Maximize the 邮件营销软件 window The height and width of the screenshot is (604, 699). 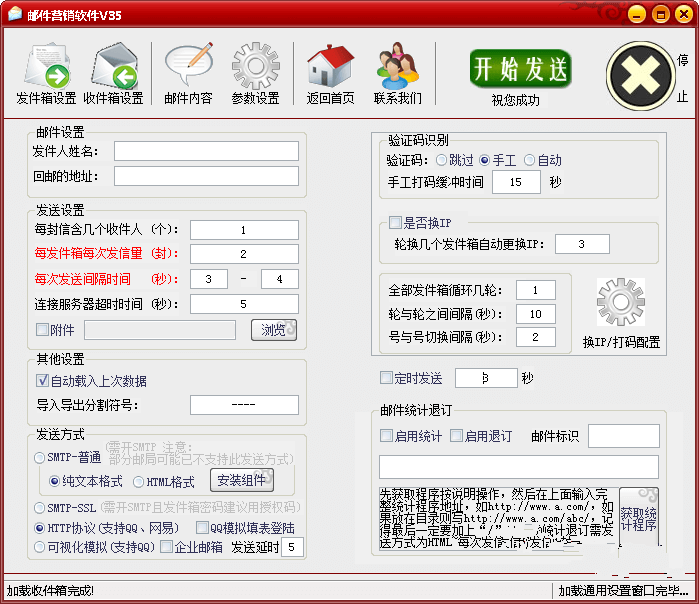(x=661, y=14)
